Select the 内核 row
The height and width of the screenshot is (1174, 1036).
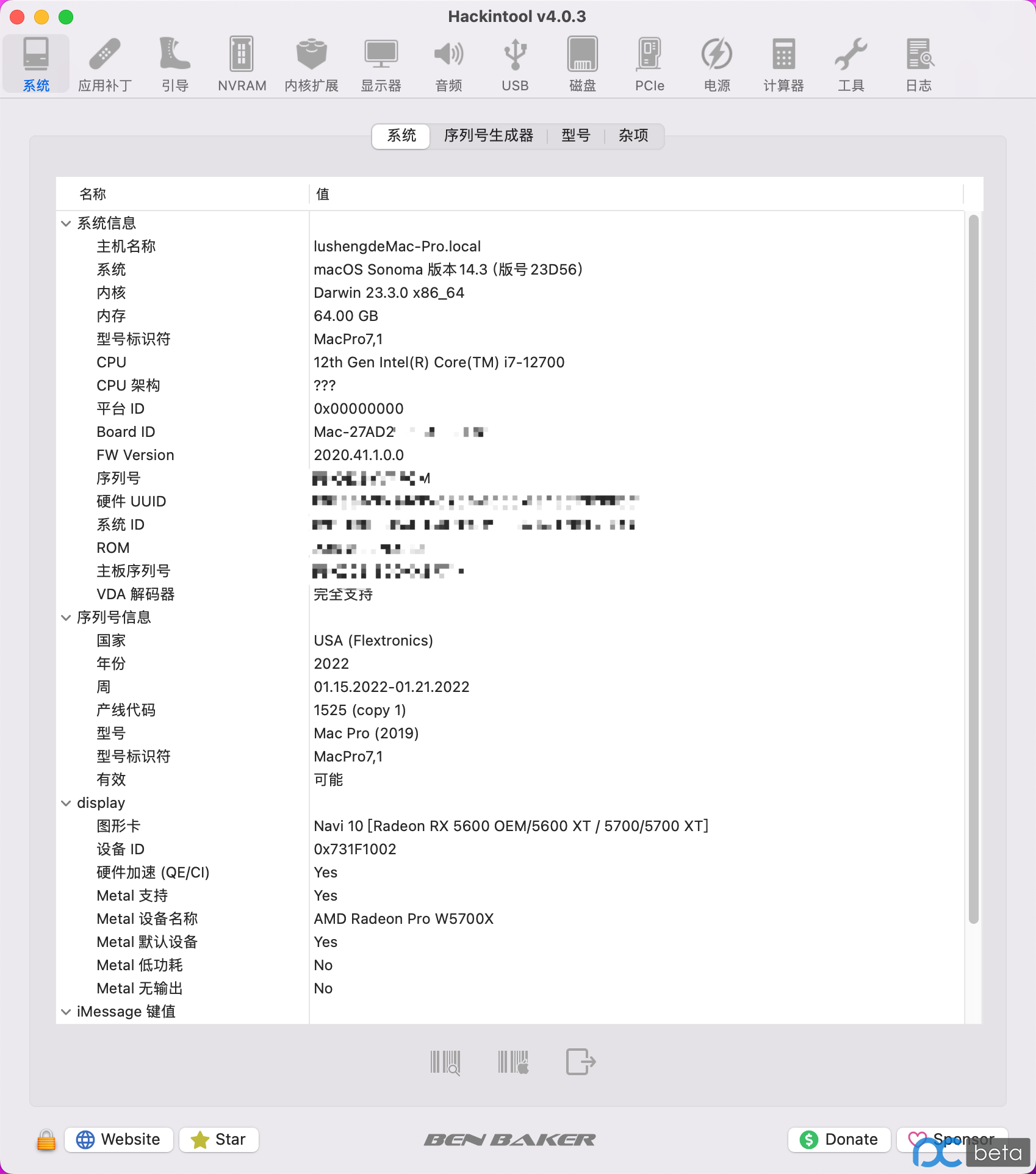pos(510,293)
